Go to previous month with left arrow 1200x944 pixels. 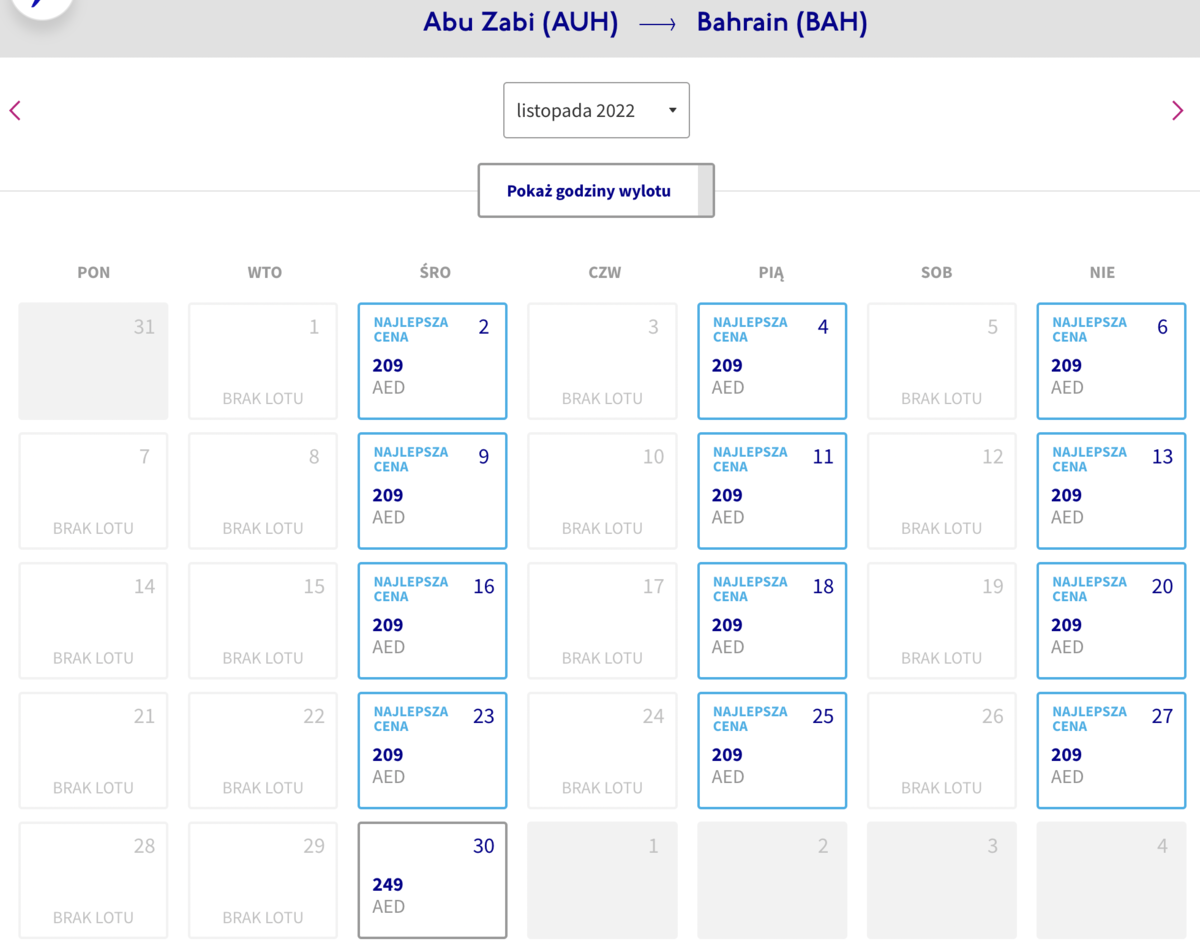15,111
